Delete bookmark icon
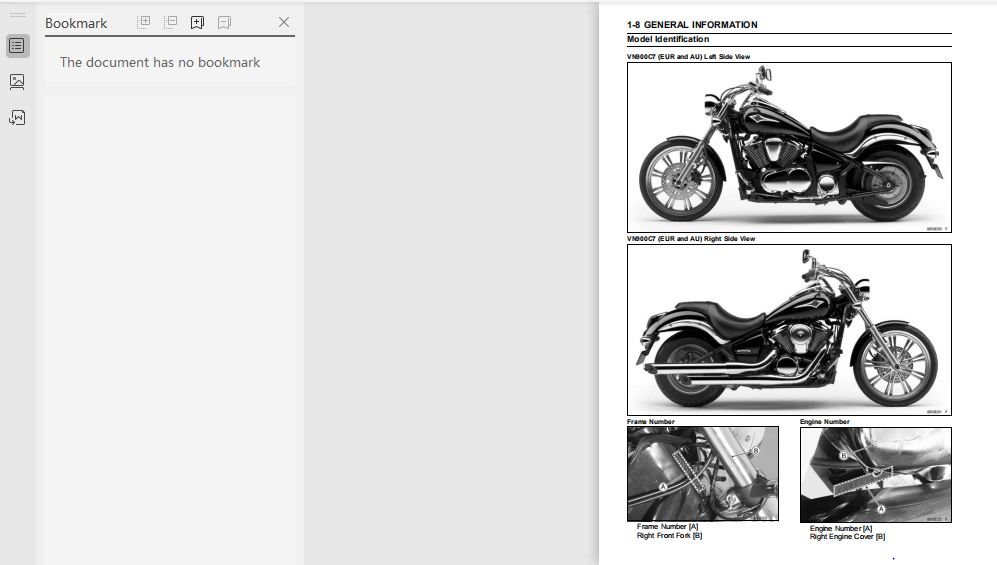 tap(224, 22)
